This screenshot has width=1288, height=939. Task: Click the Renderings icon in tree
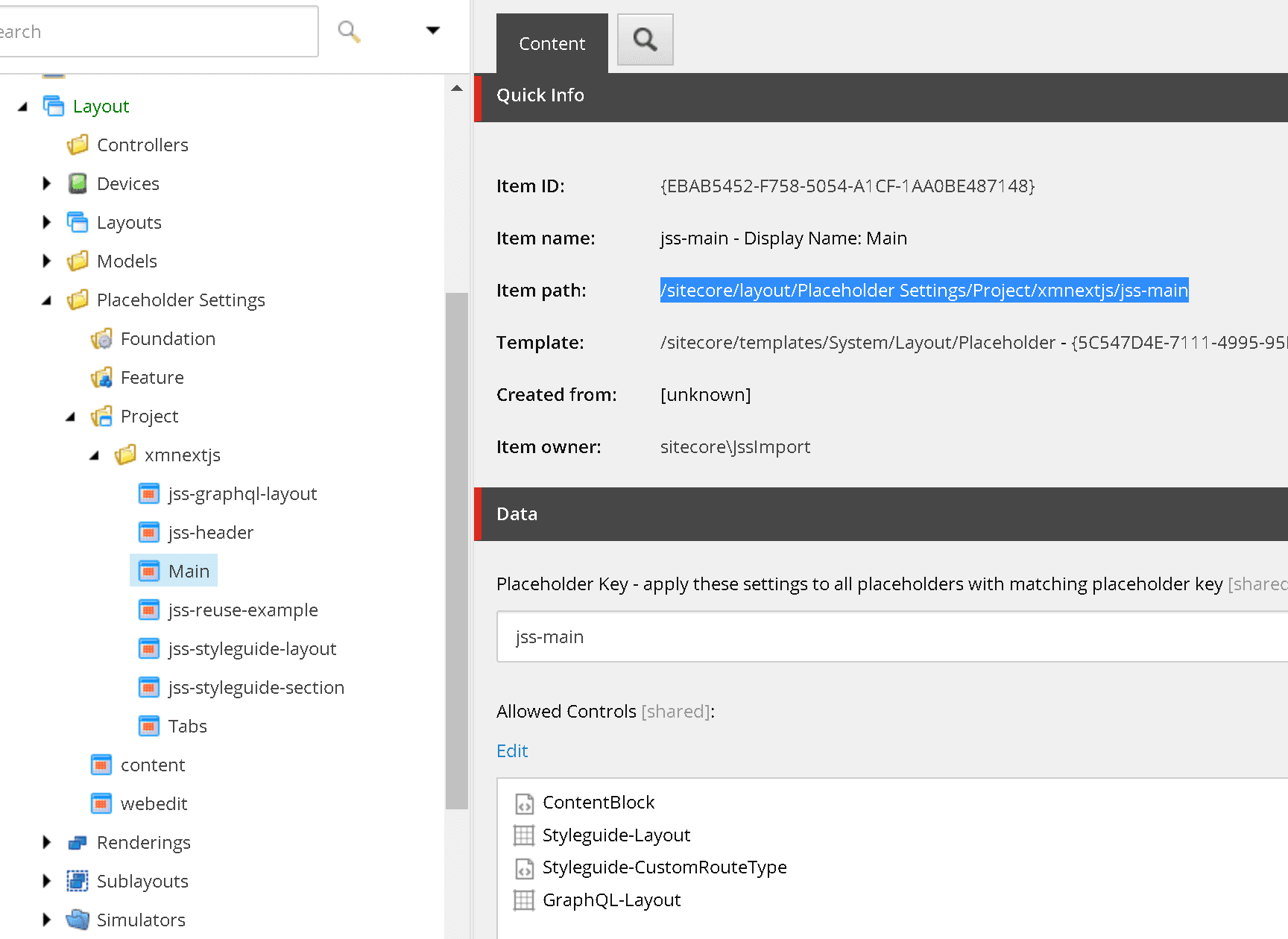coord(78,843)
